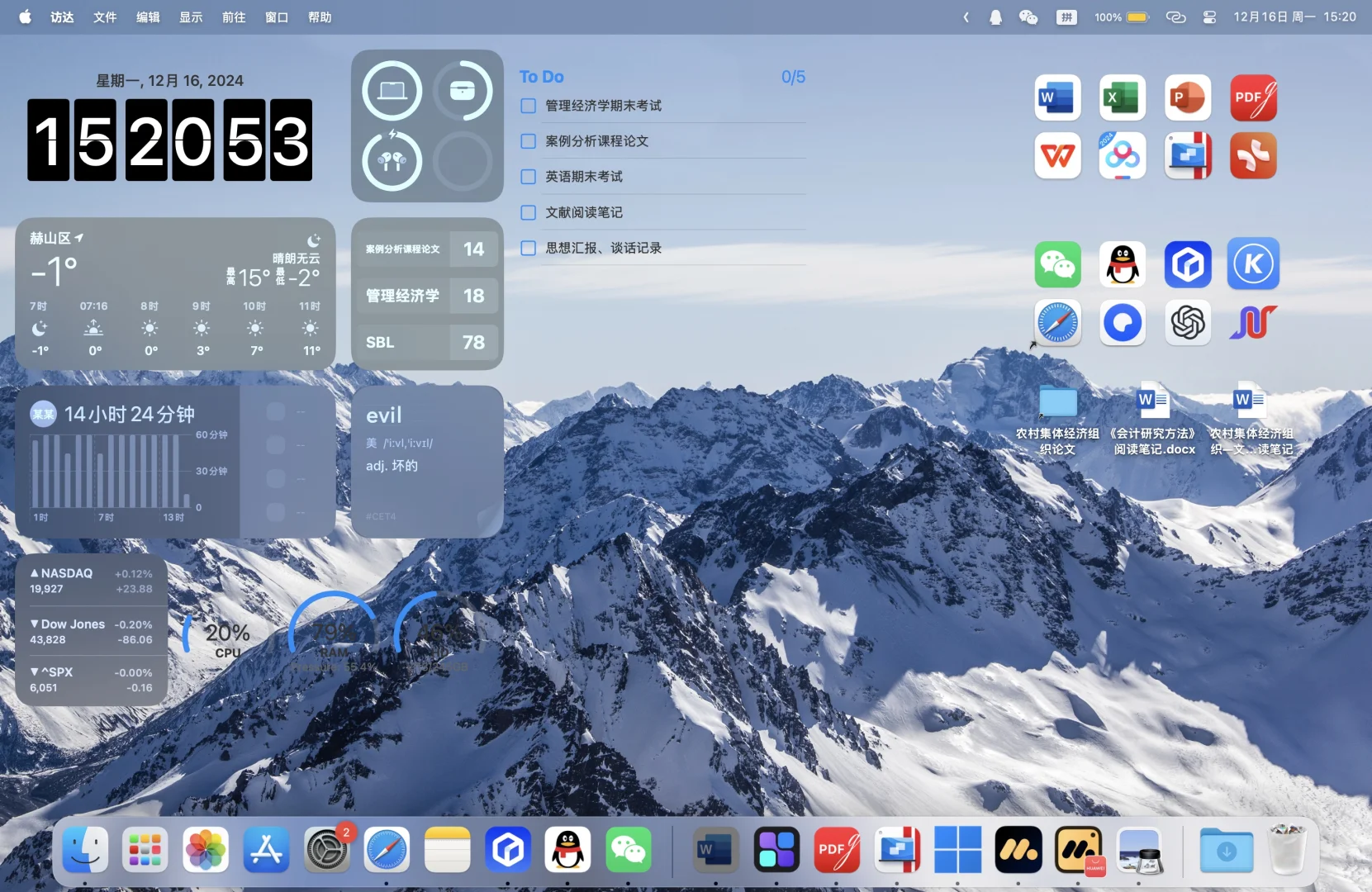Open System Settings with the badge in the Dock
Screen dimensions: 1372x892
[x=327, y=849]
